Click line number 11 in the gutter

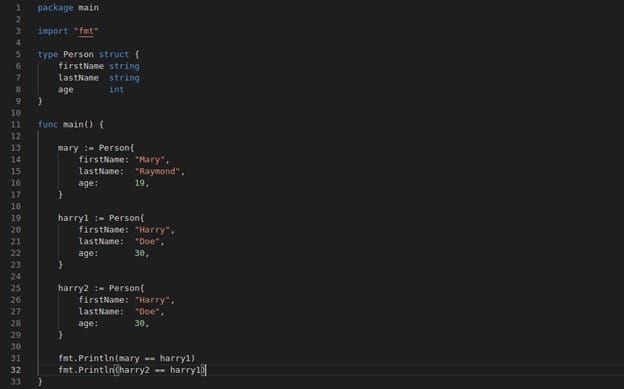point(16,125)
